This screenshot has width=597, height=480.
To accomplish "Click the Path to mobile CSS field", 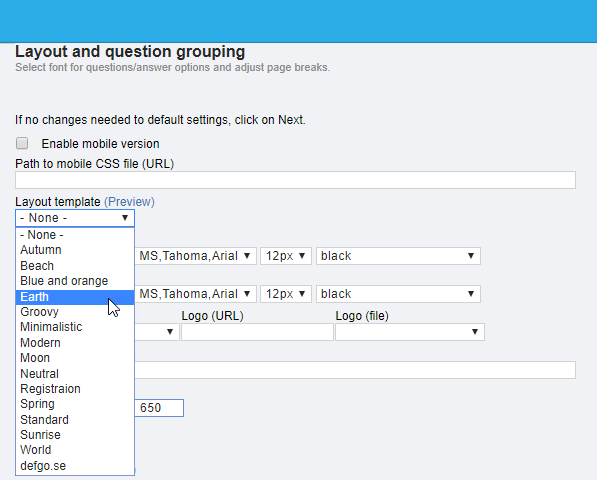I will 295,180.
